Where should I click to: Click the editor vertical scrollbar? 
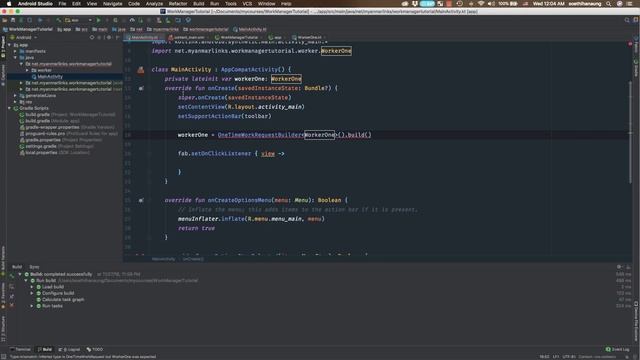pyautogui.click(x=630, y=133)
